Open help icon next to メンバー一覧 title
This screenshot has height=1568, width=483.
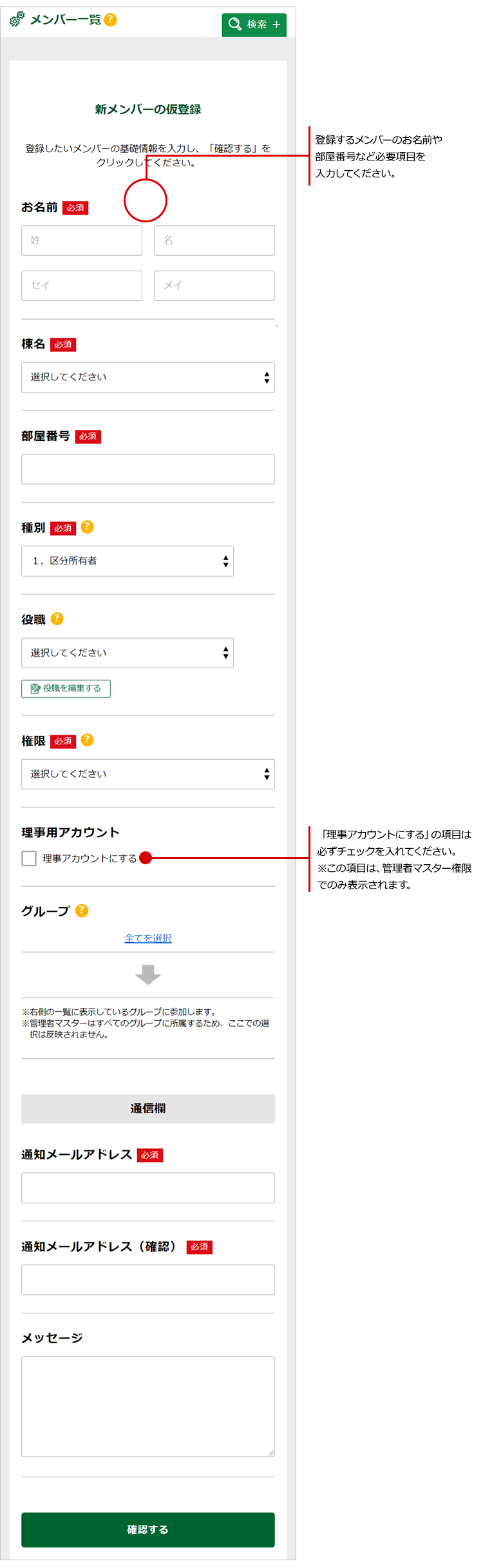click(111, 20)
